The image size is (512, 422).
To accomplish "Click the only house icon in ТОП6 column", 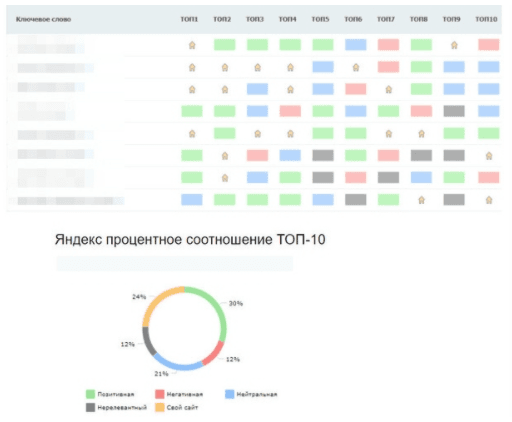I will click(x=356, y=68).
